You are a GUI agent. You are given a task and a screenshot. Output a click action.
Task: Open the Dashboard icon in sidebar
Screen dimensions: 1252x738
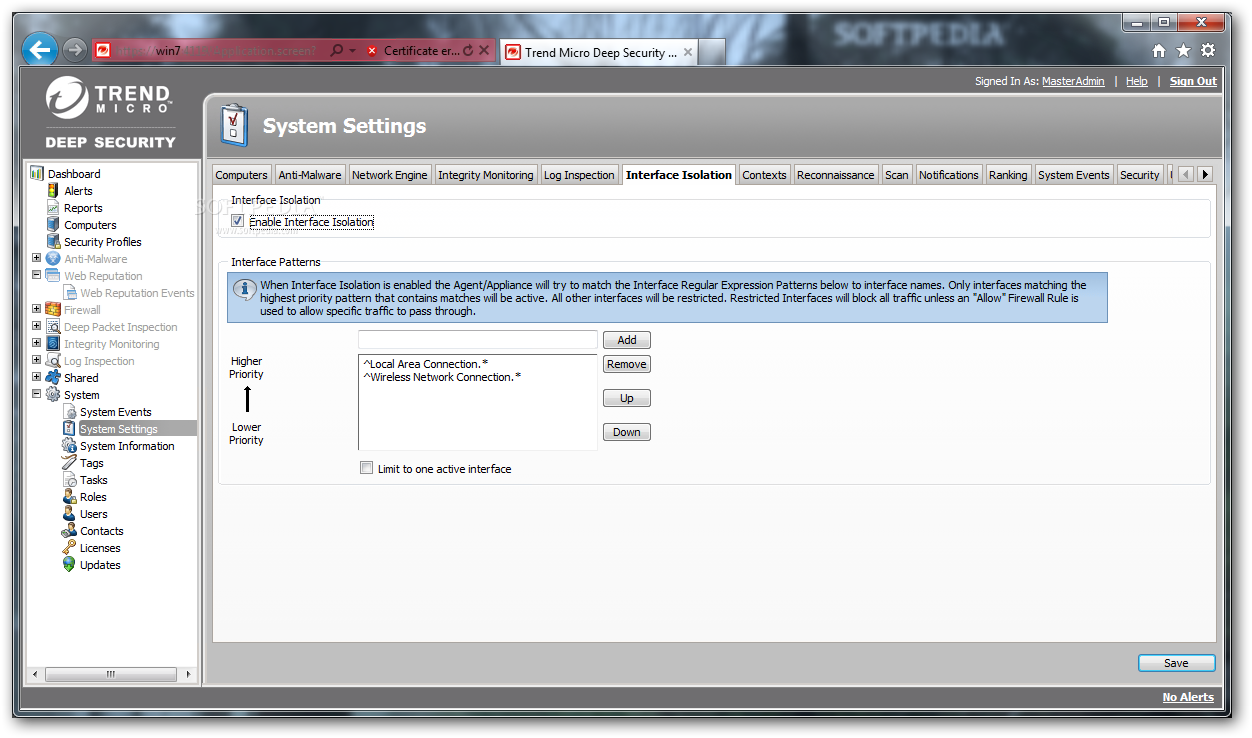pyautogui.click(x=38, y=174)
